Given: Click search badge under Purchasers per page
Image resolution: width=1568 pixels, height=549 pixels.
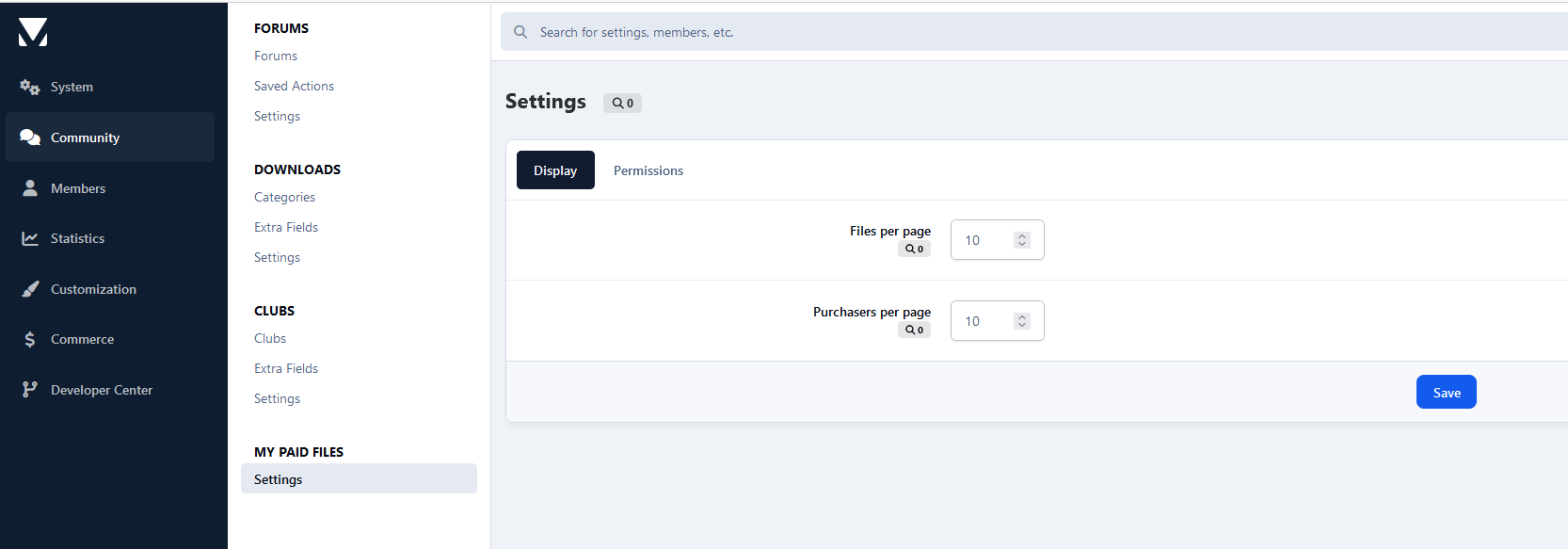Looking at the screenshot, I should click(914, 330).
